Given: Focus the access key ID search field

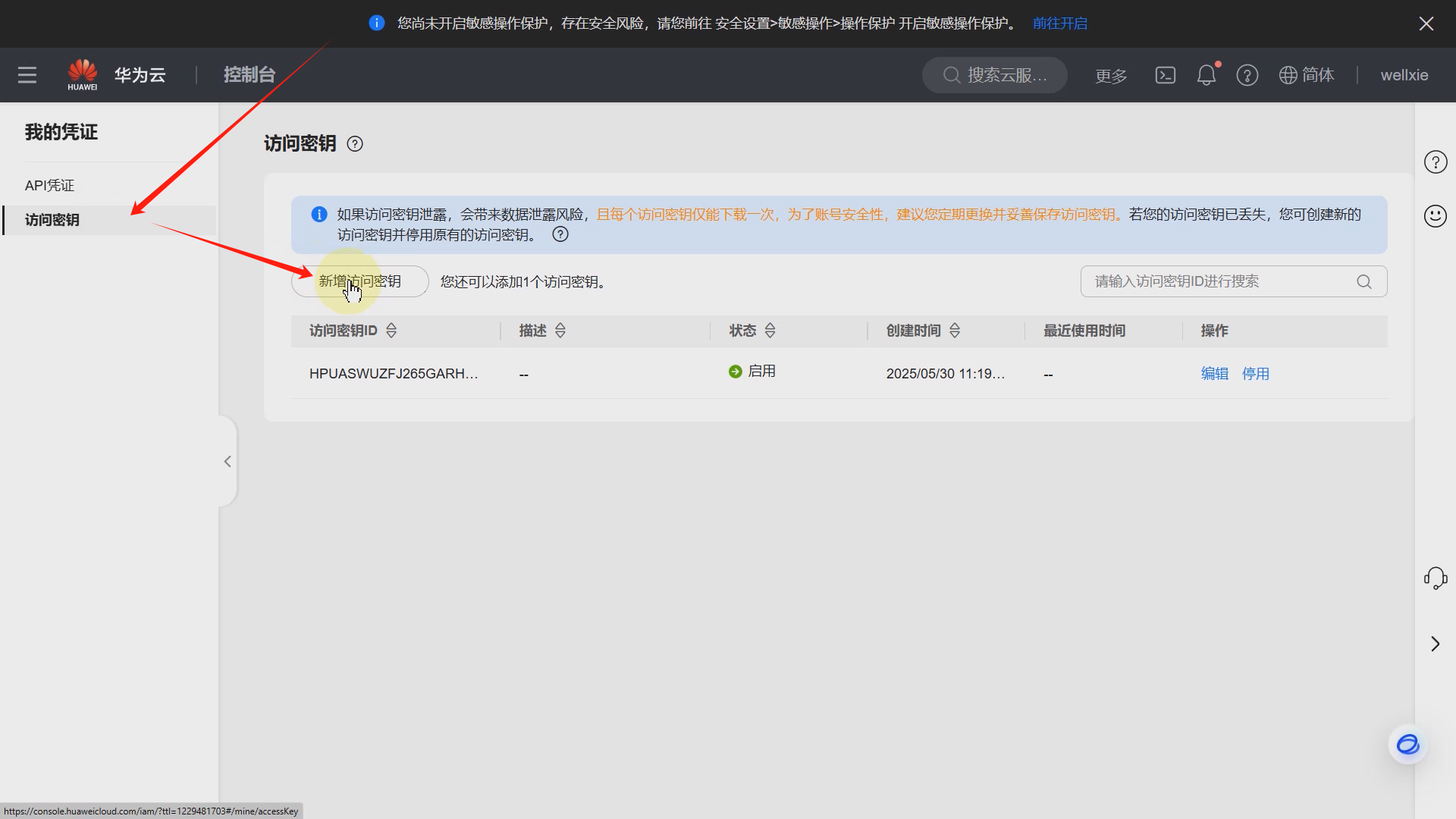Looking at the screenshot, I should [1213, 281].
